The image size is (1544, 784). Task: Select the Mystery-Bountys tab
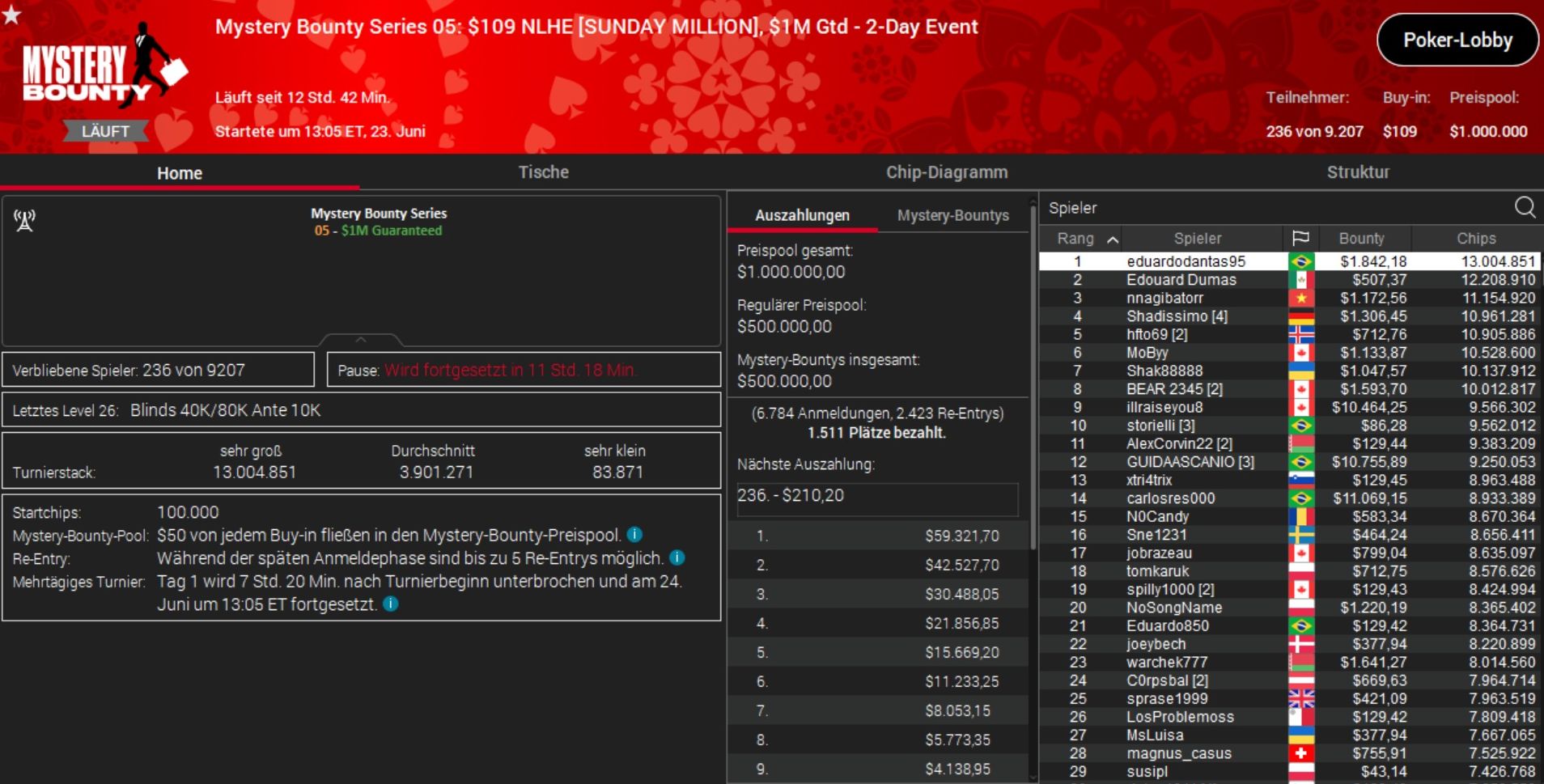point(952,215)
